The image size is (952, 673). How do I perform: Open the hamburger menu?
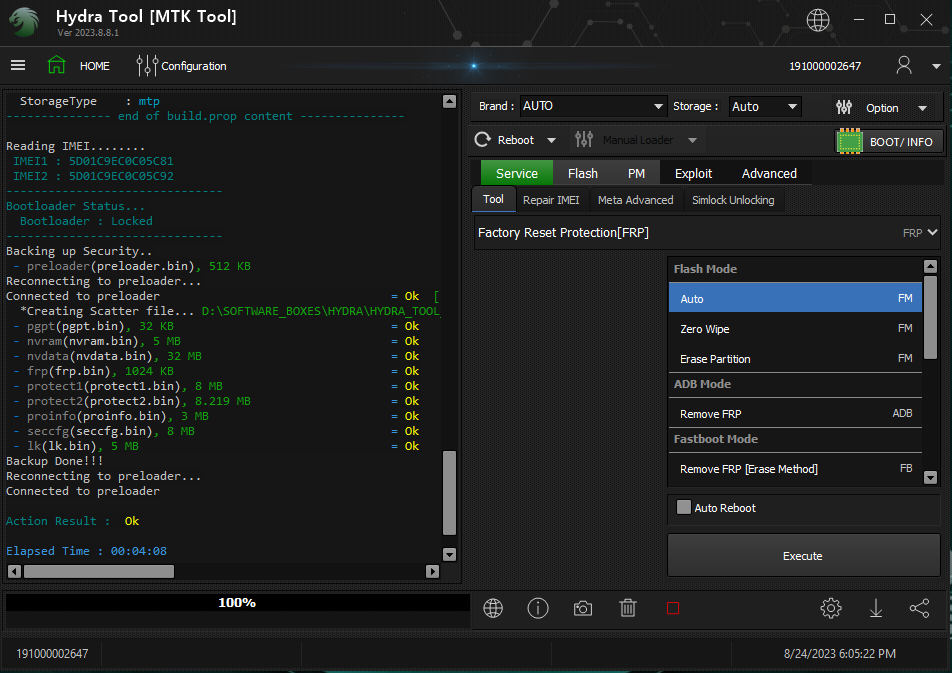[18, 65]
